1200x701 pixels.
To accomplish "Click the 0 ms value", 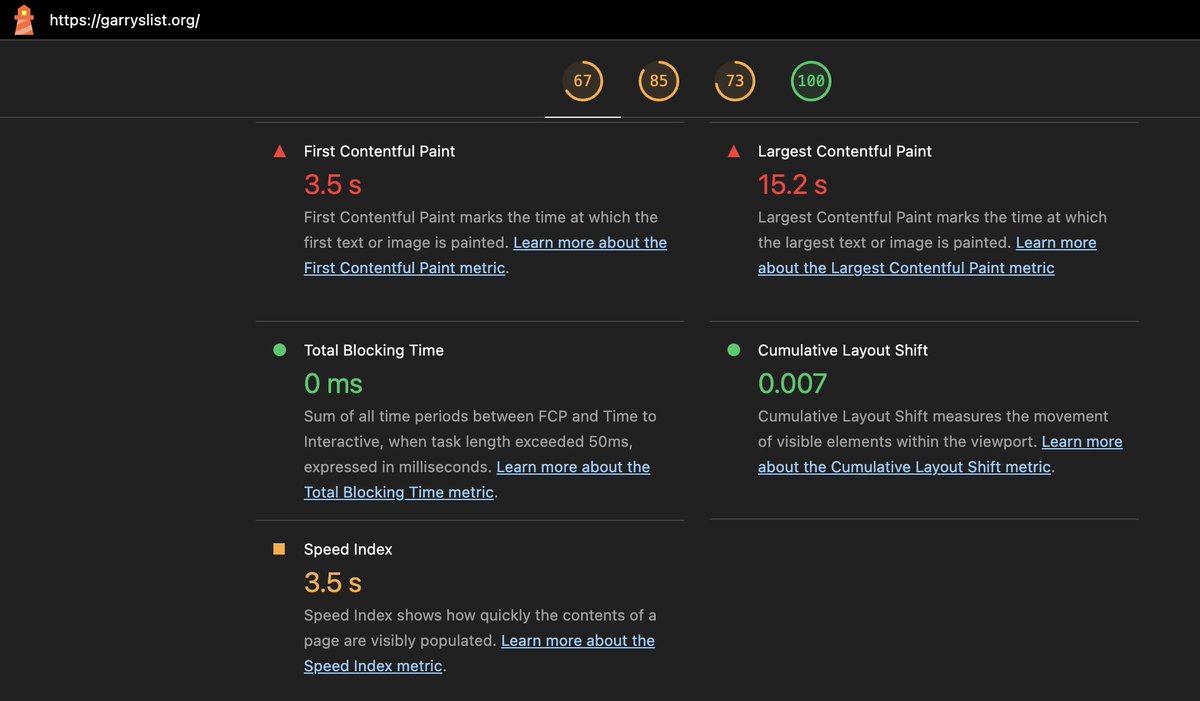I will tap(333, 384).
